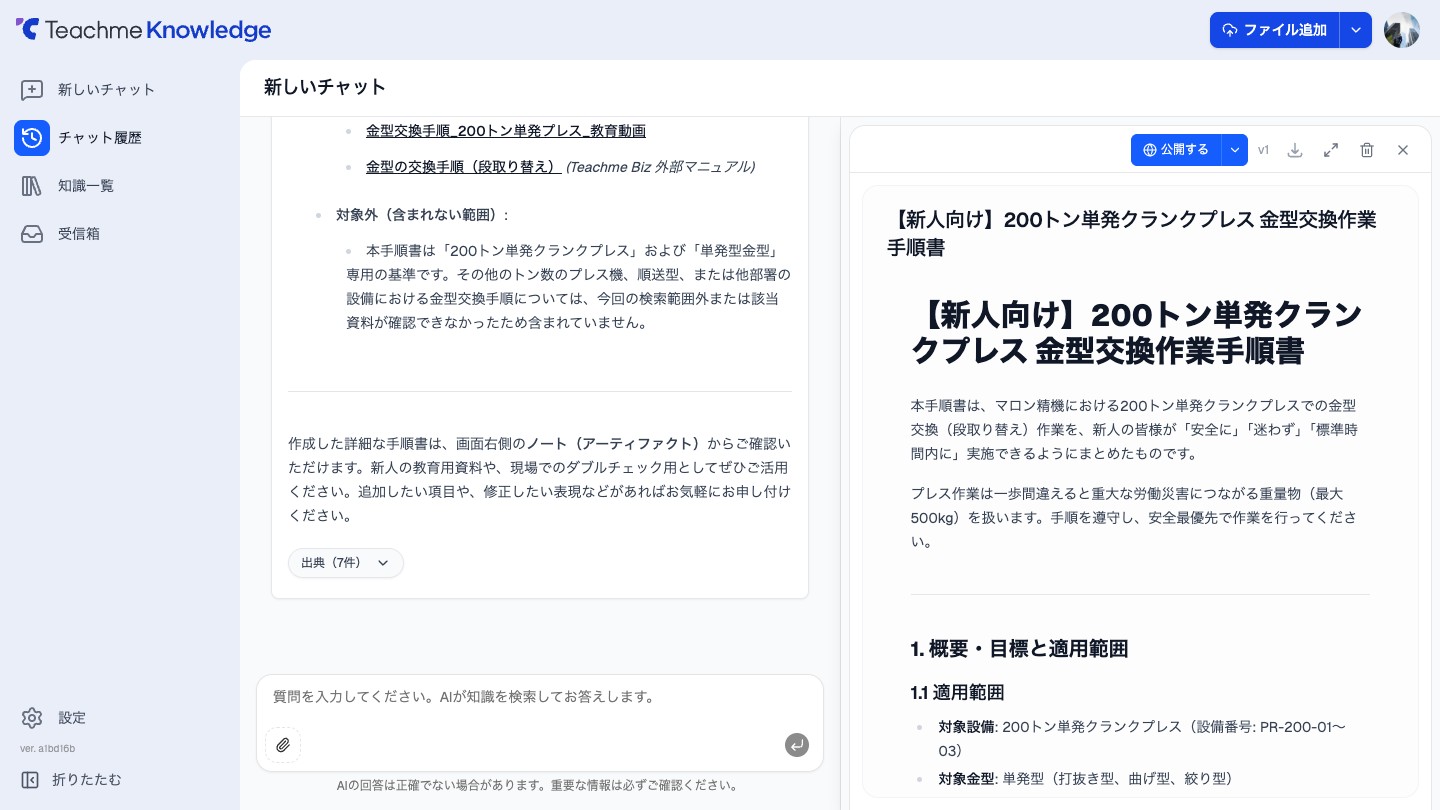Click the 折りたたむ collapse panel icon
1440x810 pixels.
click(x=30, y=780)
